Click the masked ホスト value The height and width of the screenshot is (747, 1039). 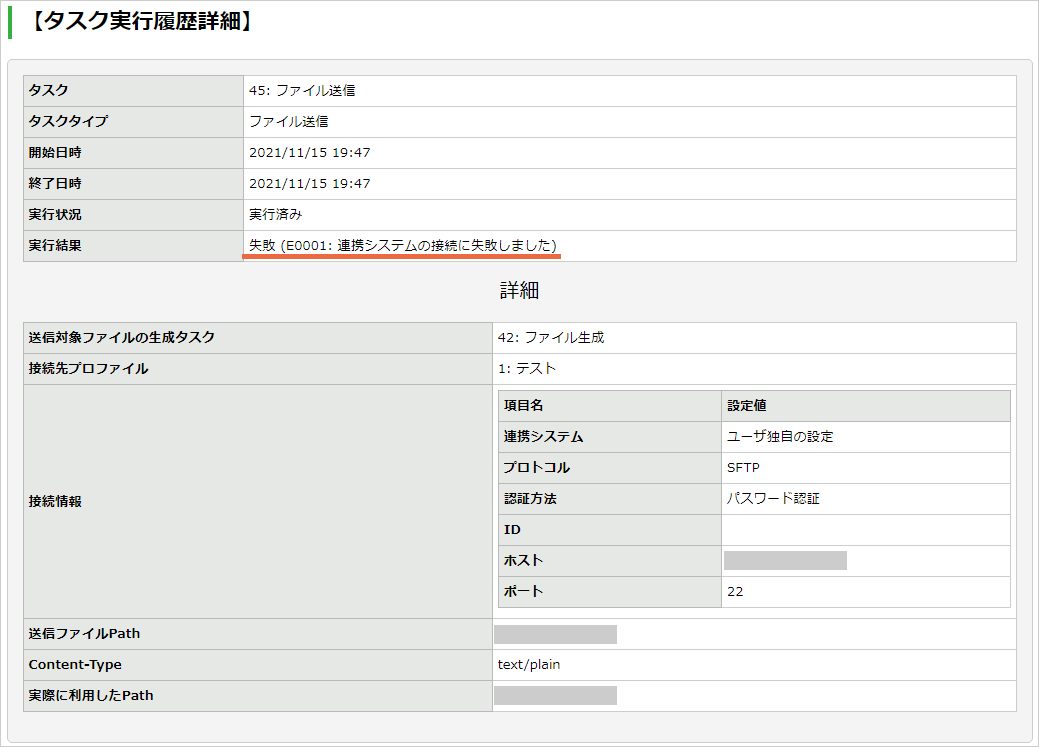(785, 561)
